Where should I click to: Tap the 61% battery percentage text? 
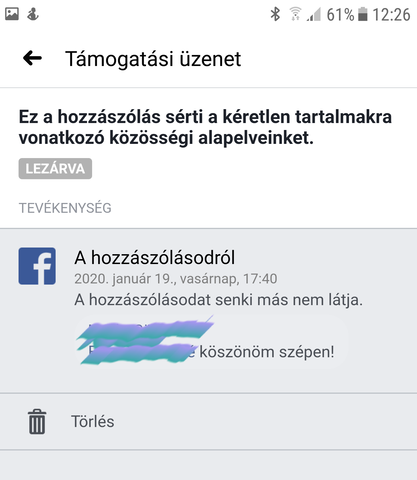click(340, 15)
